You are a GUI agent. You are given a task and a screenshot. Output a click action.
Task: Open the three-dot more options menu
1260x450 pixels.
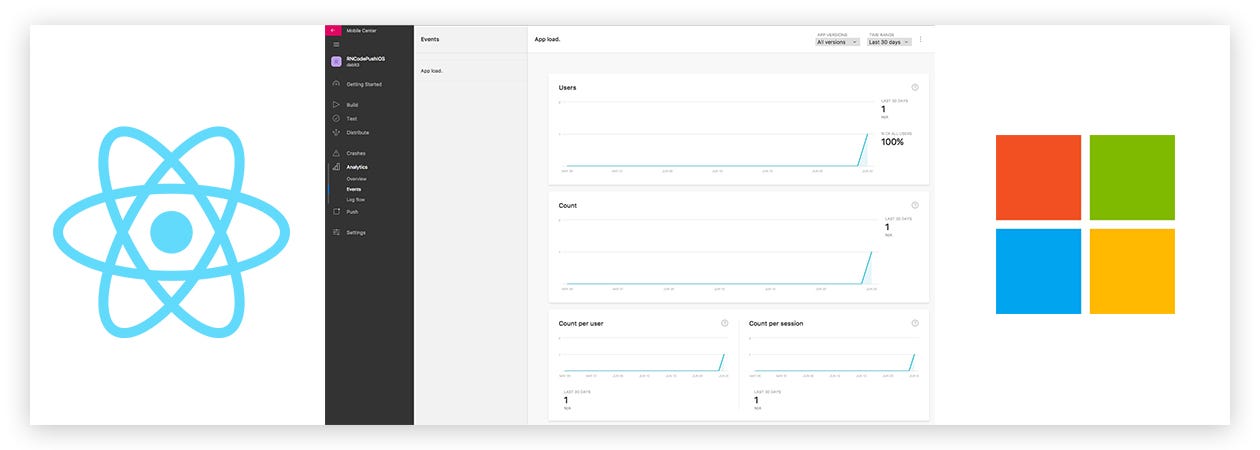click(921, 40)
